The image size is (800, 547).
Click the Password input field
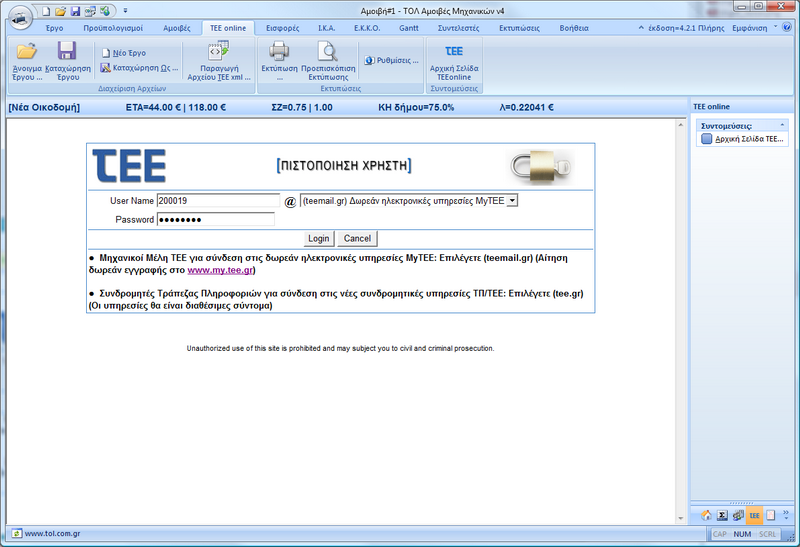point(215,219)
